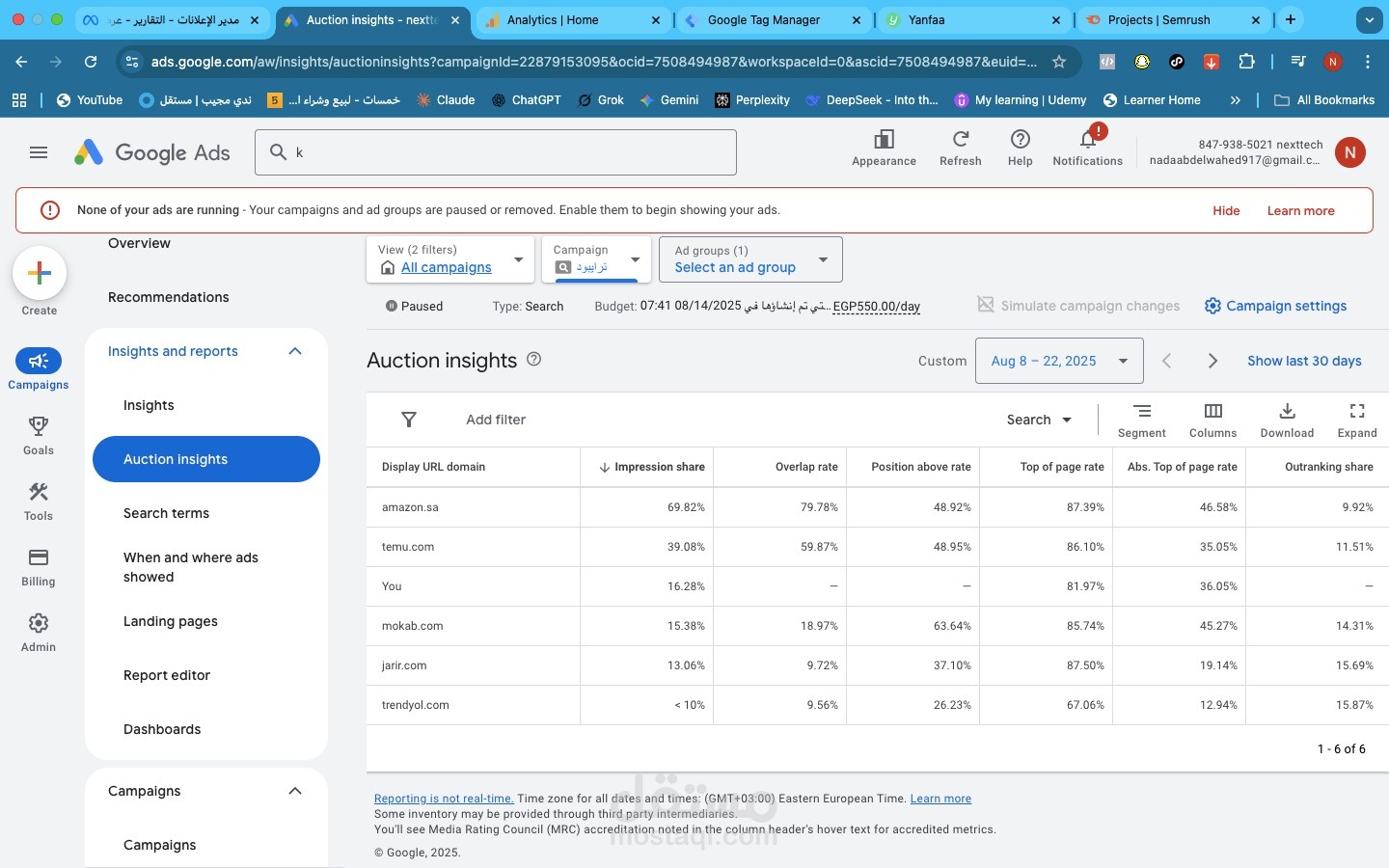Click the Show last 30 days link

1304,361
